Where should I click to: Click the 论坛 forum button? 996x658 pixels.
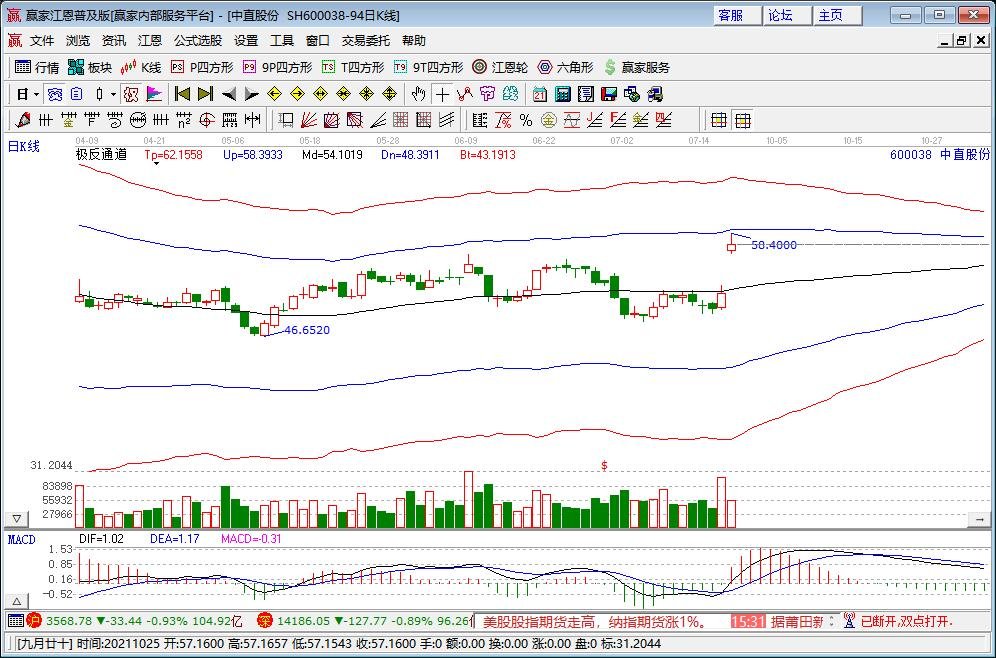pyautogui.click(x=788, y=15)
